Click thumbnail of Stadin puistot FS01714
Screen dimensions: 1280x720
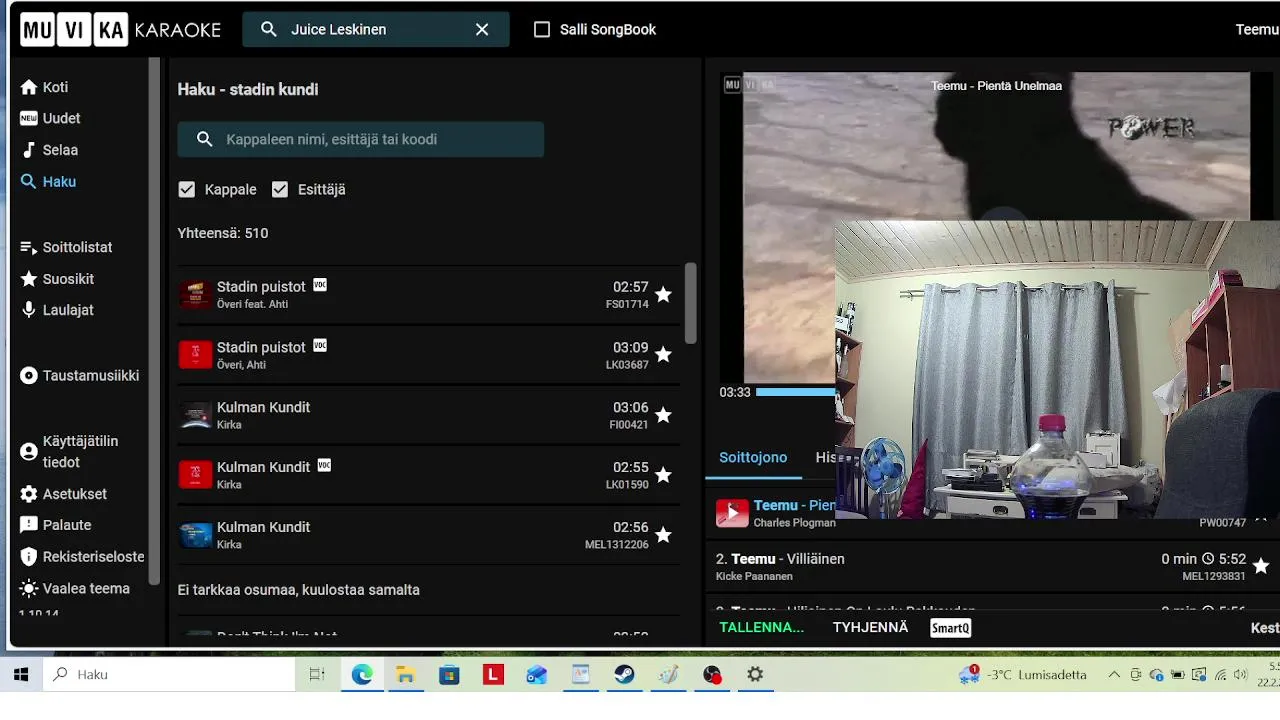tap(195, 295)
